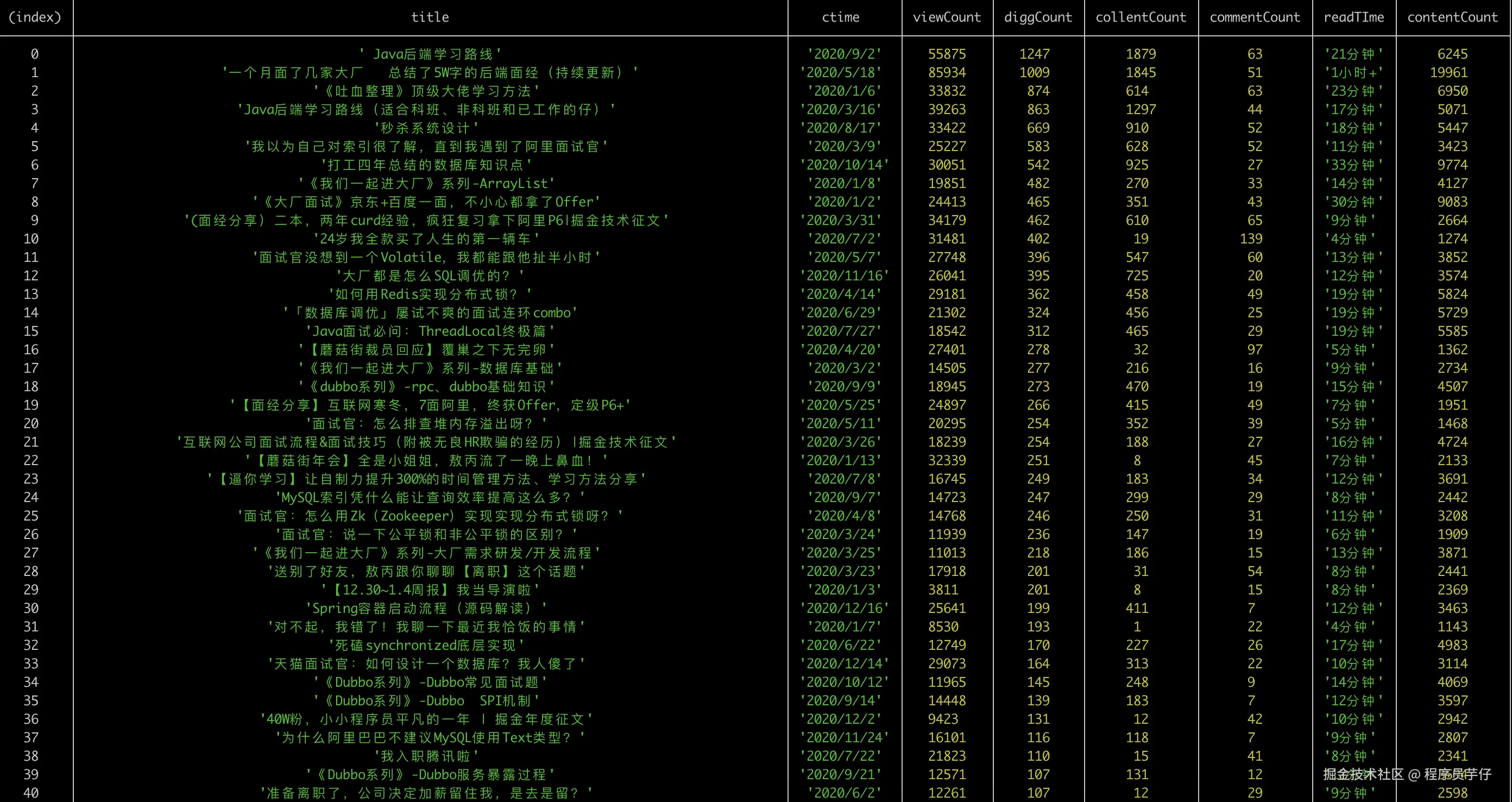Click the viewCount column header
This screenshot has height=802, width=1512.
tap(946, 17)
